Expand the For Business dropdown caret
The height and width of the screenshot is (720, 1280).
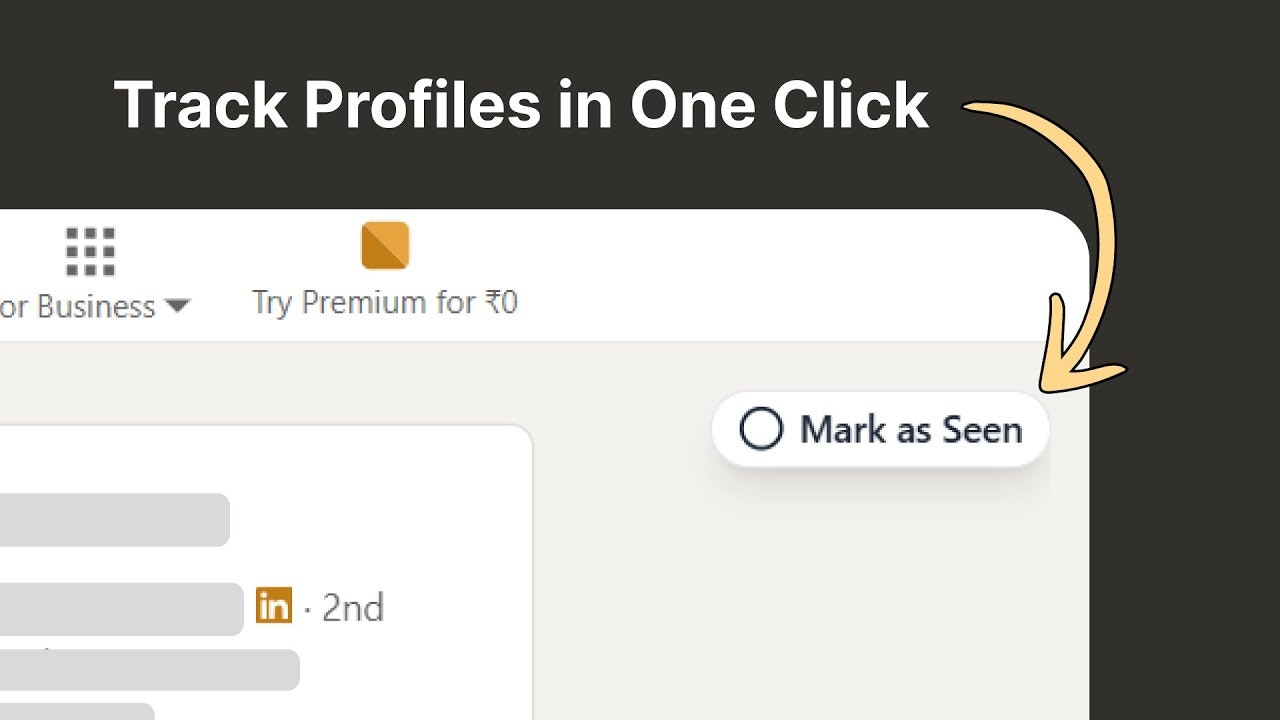(176, 307)
